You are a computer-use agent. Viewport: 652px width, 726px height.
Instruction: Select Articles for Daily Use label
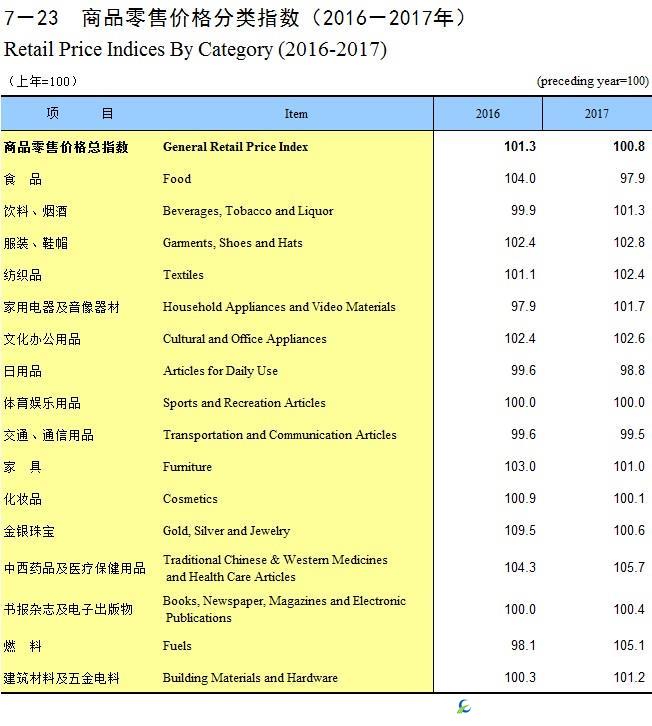[x=220, y=370]
